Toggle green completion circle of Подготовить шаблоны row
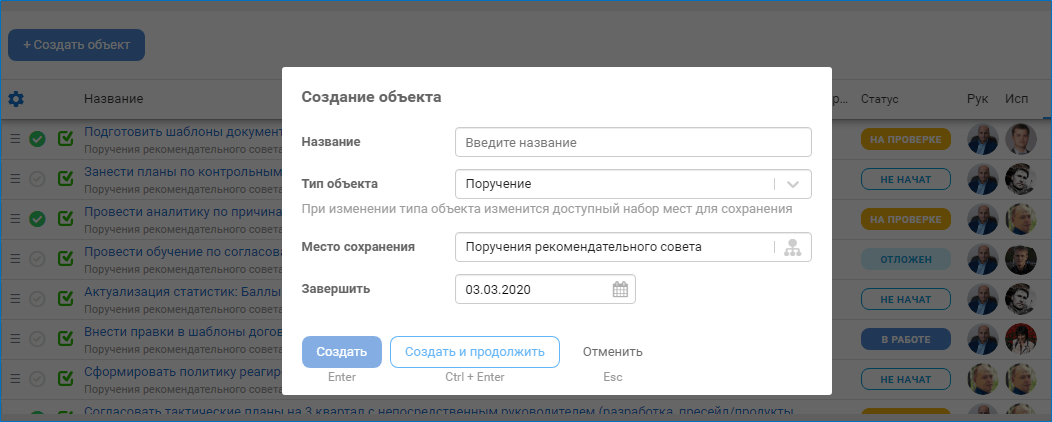This screenshot has height=422, width=1052. click(38, 139)
